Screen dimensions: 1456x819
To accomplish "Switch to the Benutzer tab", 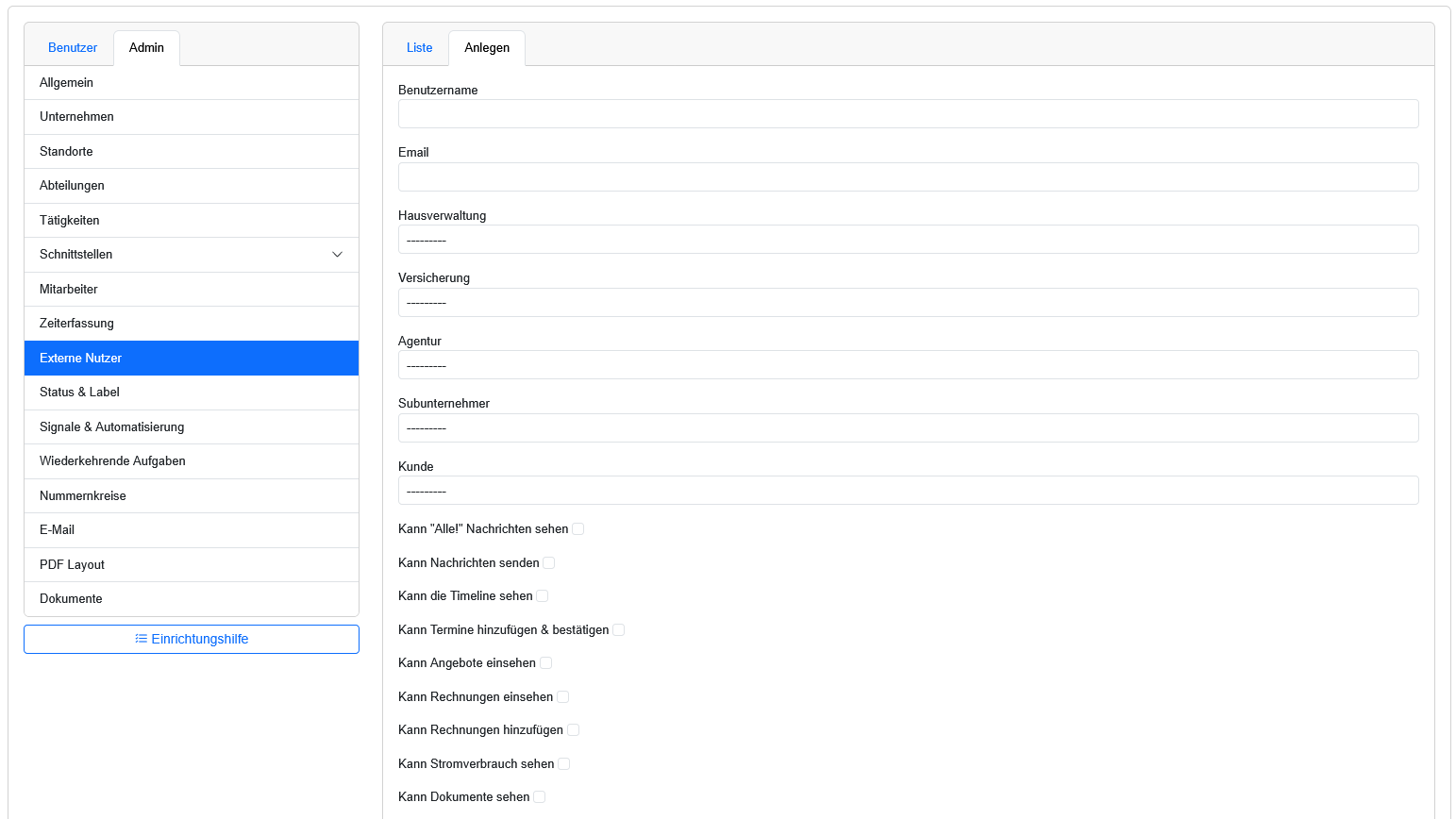I will (73, 48).
